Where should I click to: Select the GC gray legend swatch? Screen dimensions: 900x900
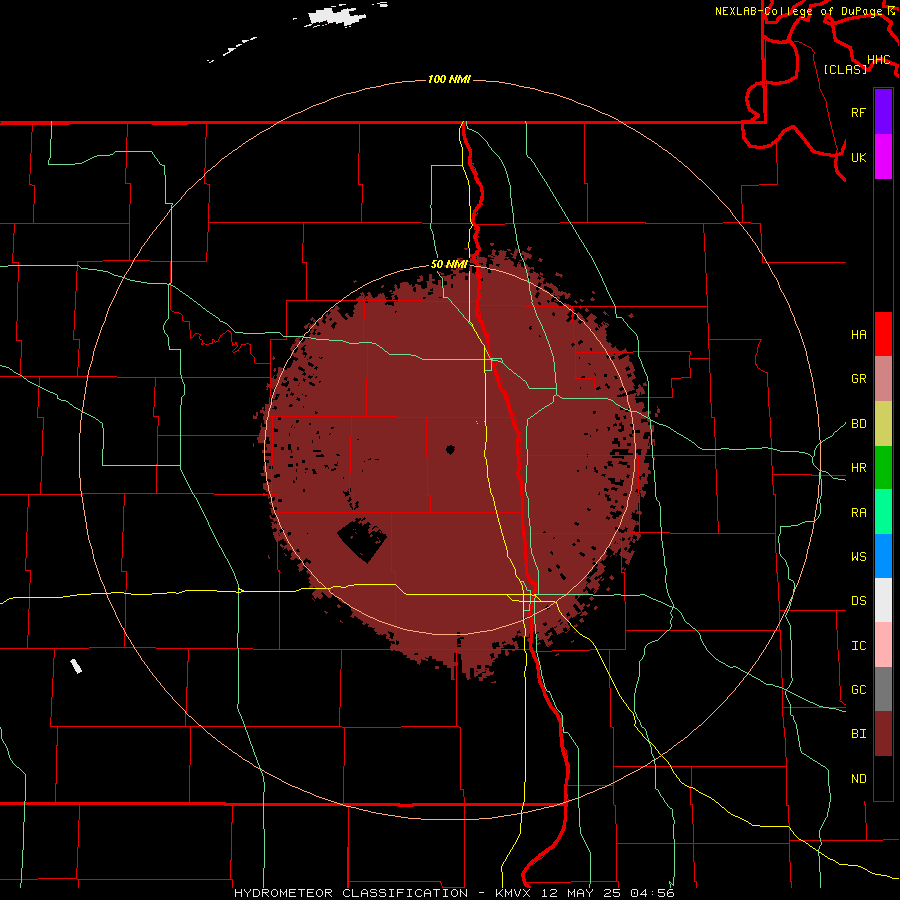coord(883,689)
